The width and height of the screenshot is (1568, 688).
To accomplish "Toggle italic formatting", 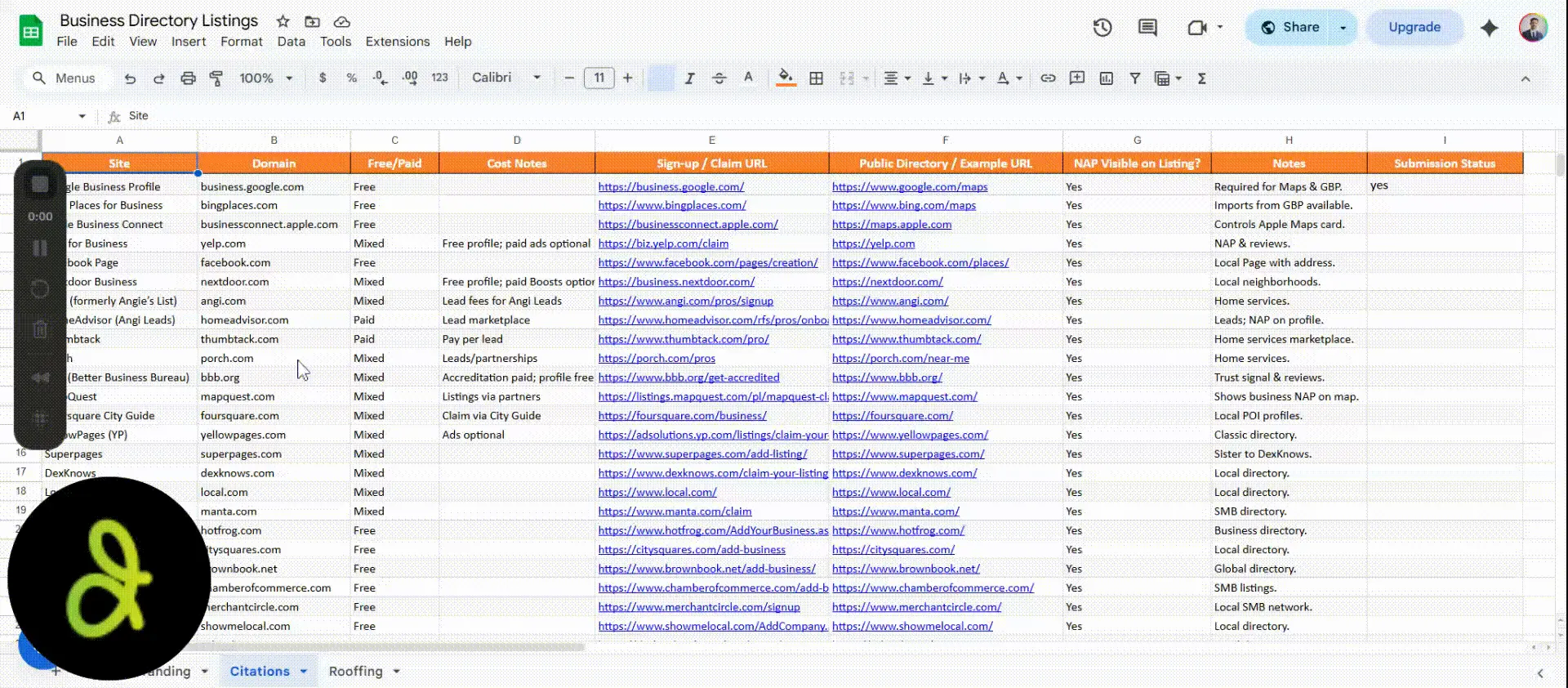I will [690, 78].
